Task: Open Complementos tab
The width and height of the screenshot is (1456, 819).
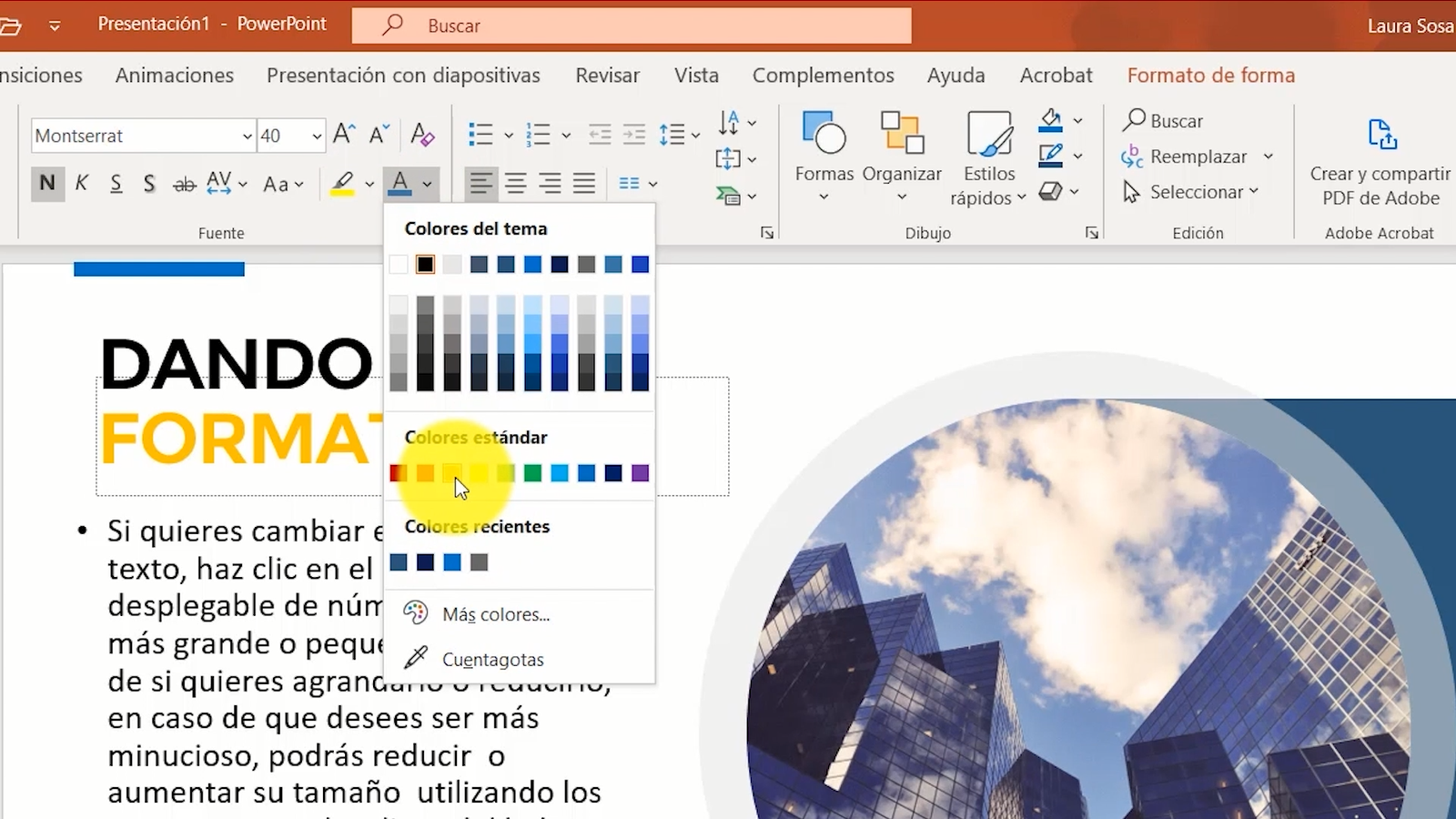Action: point(823,76)
